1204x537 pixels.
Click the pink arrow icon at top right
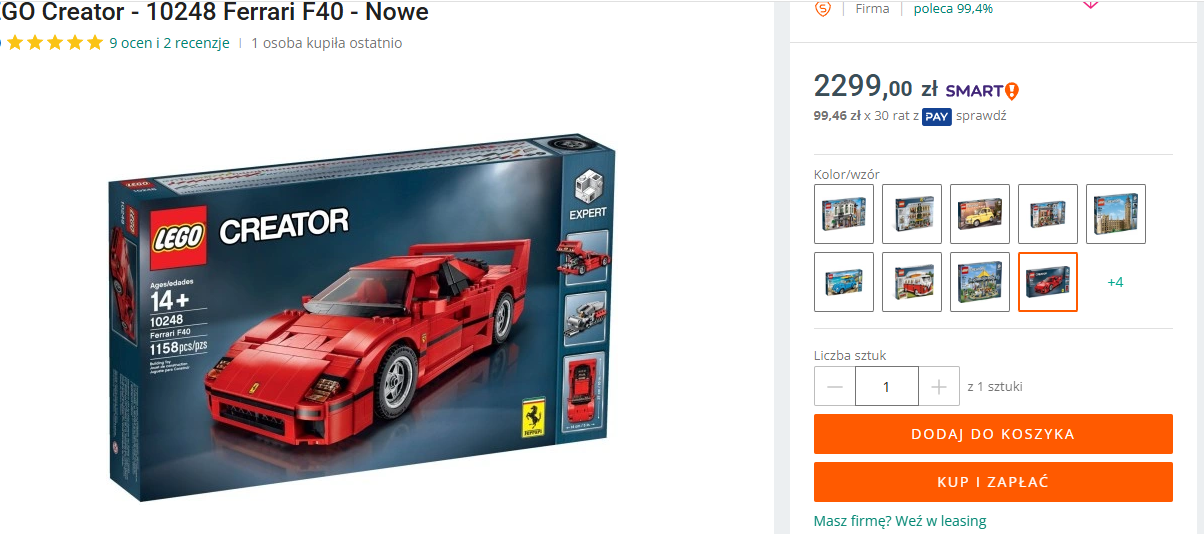pos(1090,5)
